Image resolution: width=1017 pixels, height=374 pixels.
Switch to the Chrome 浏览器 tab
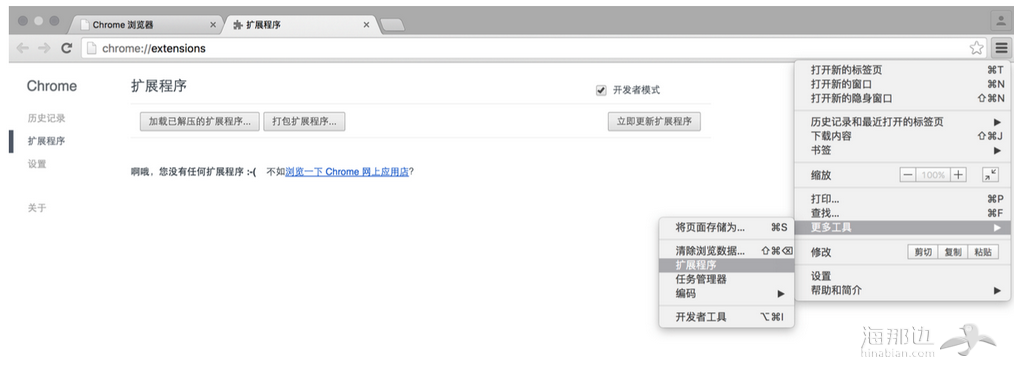[146, 25]
